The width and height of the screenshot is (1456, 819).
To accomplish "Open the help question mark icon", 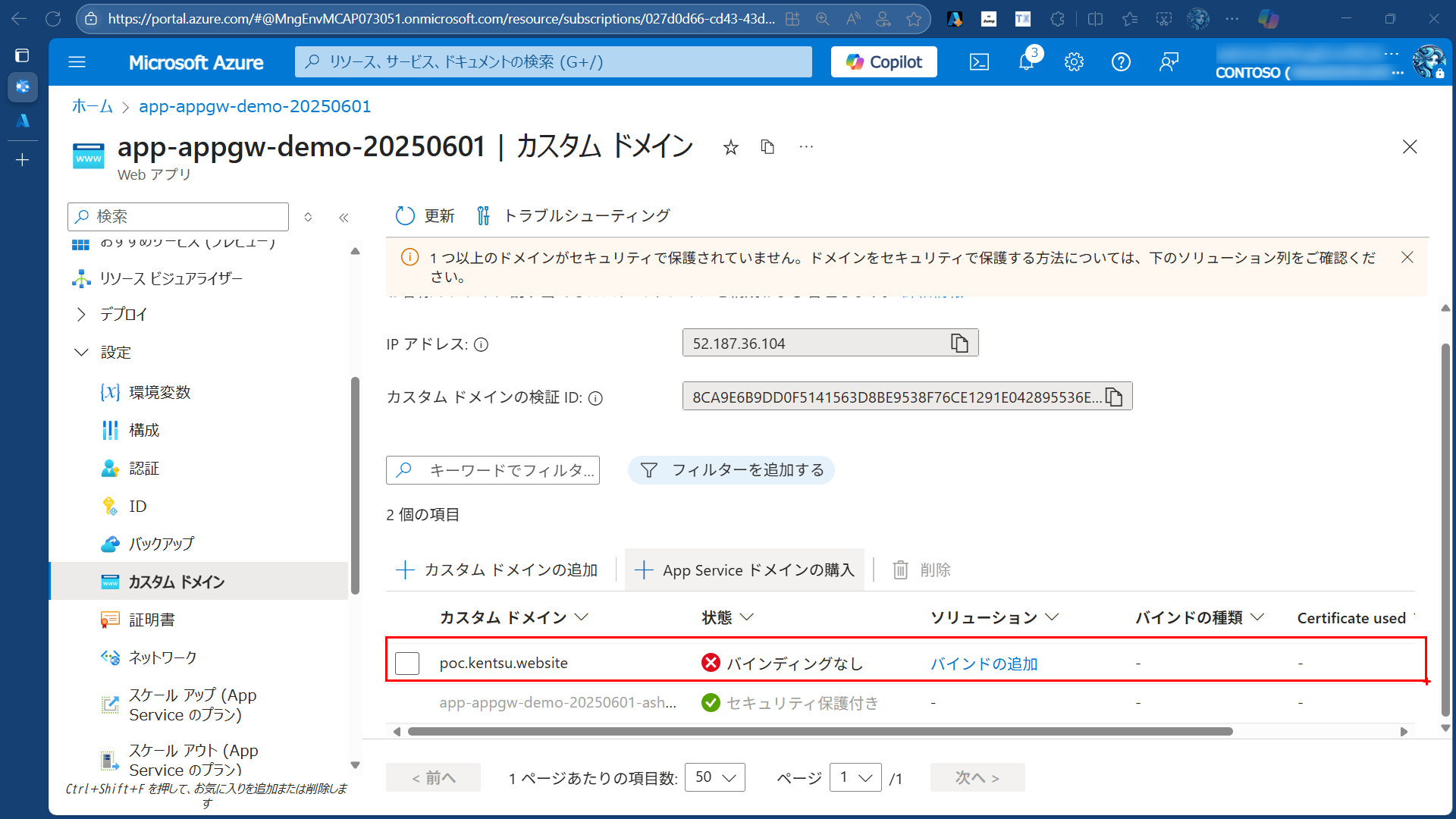I will point(1121,62).
